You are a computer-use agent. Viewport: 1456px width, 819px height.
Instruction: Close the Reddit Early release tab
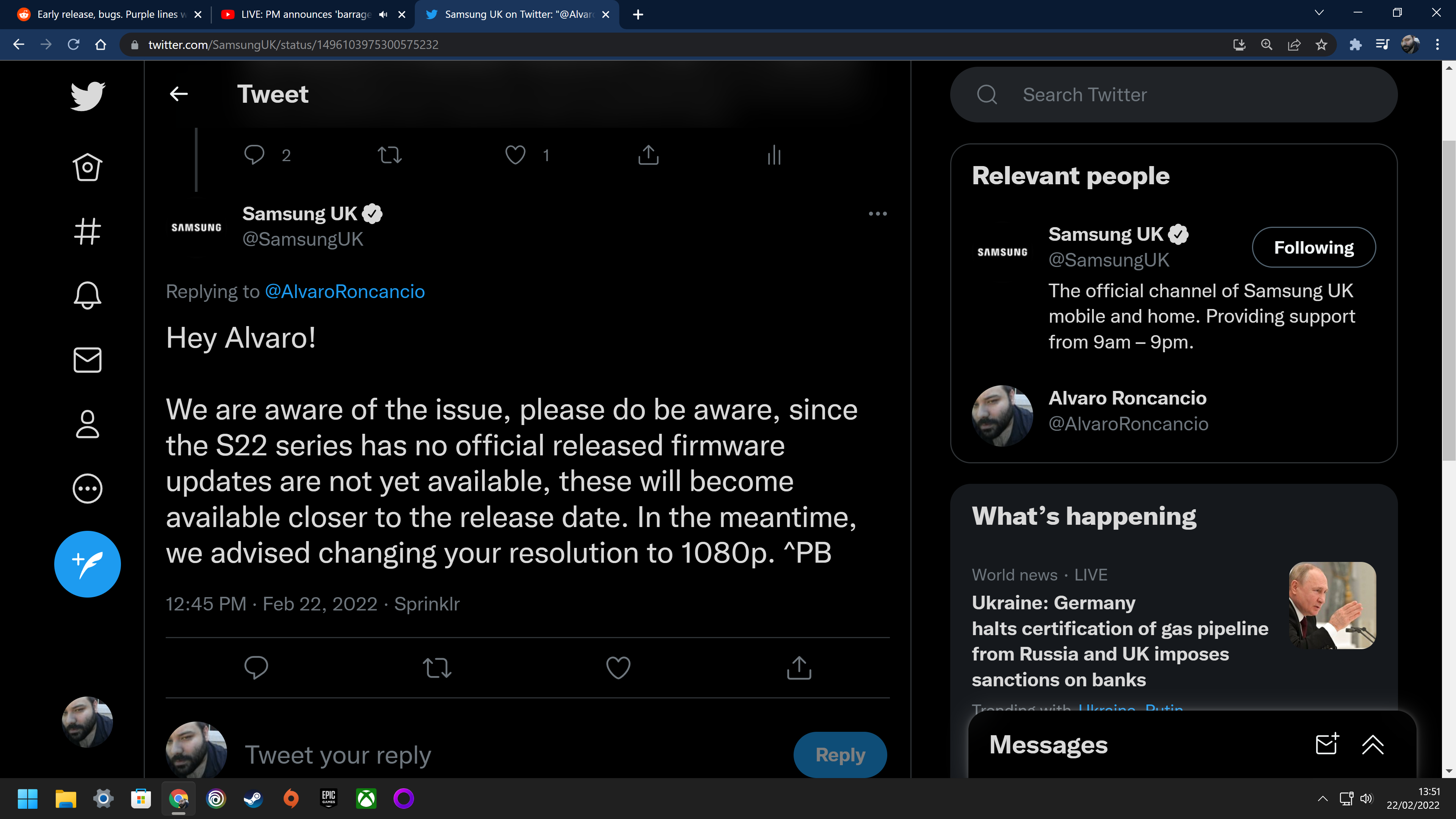point(198,14)
